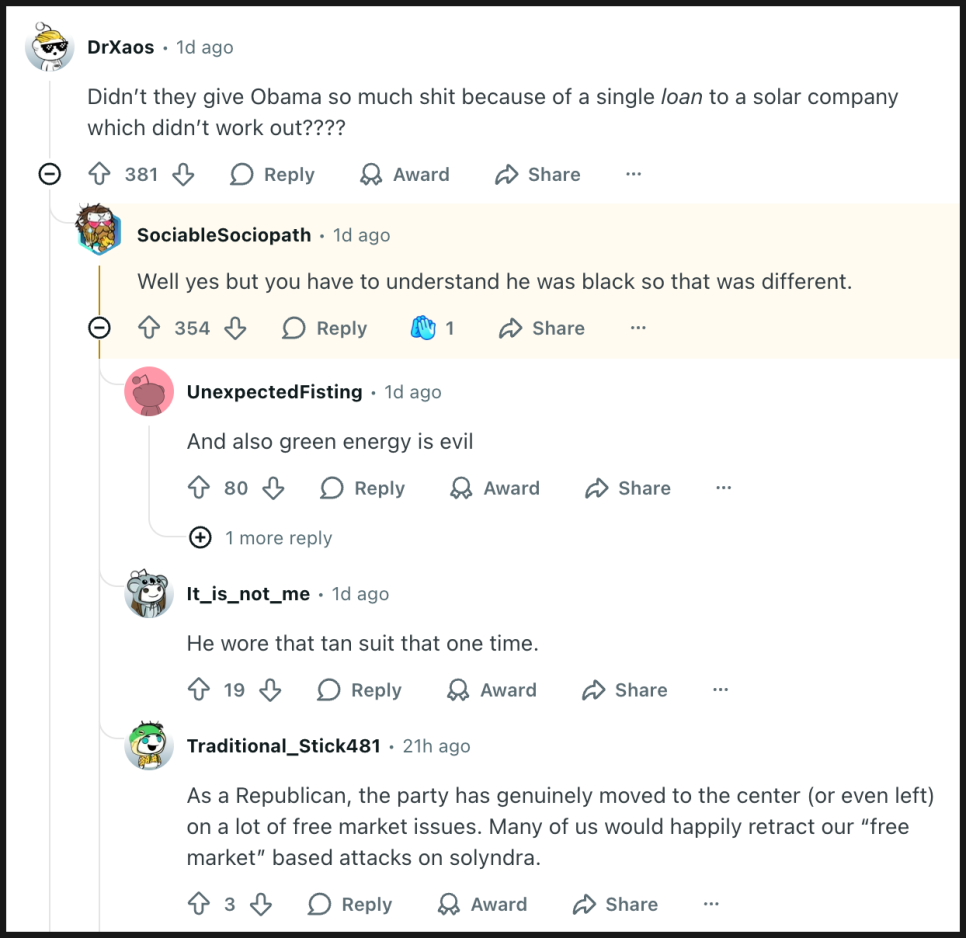966x938 pixels.
Task: Downvote the 'green energy is evil' comment
Action: tap(273, 488)
